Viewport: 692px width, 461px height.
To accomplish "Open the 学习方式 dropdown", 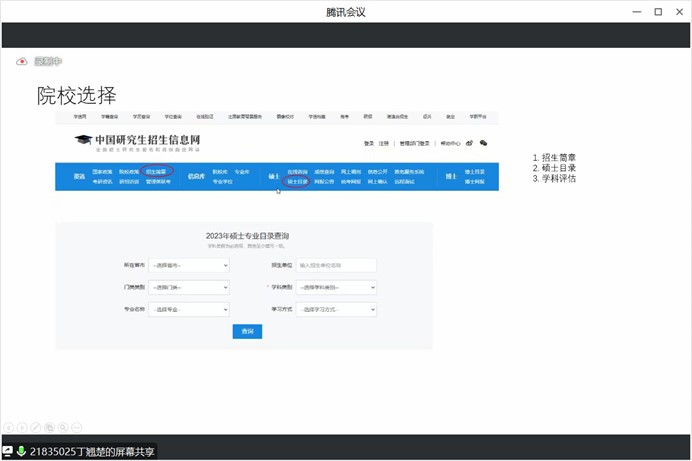I will pyautogui.click(x=336, y=310).
